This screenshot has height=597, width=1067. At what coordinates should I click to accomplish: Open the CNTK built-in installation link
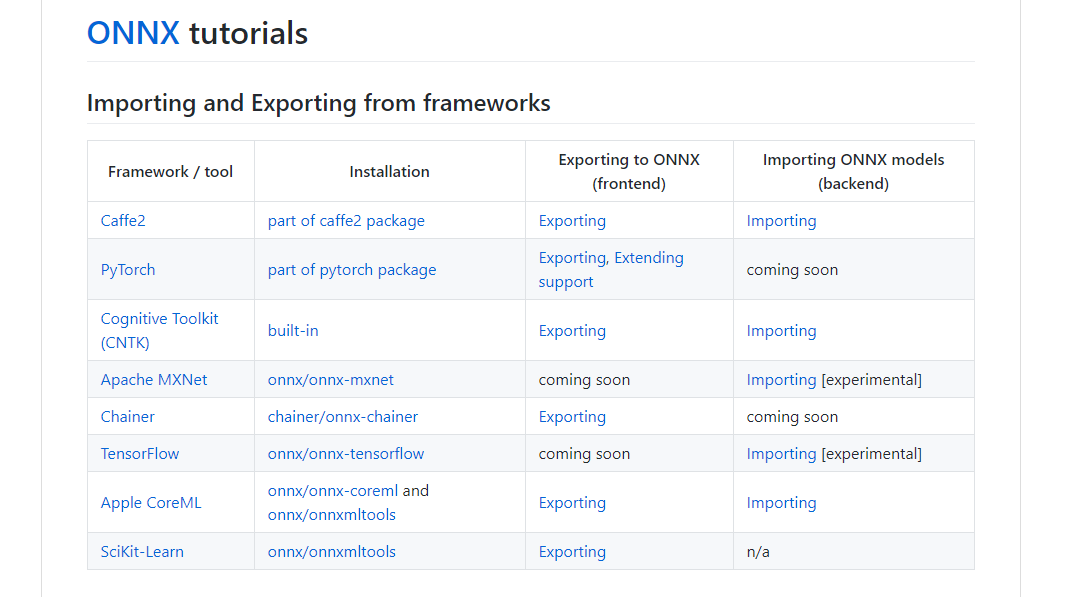click(x=293, y=331)
